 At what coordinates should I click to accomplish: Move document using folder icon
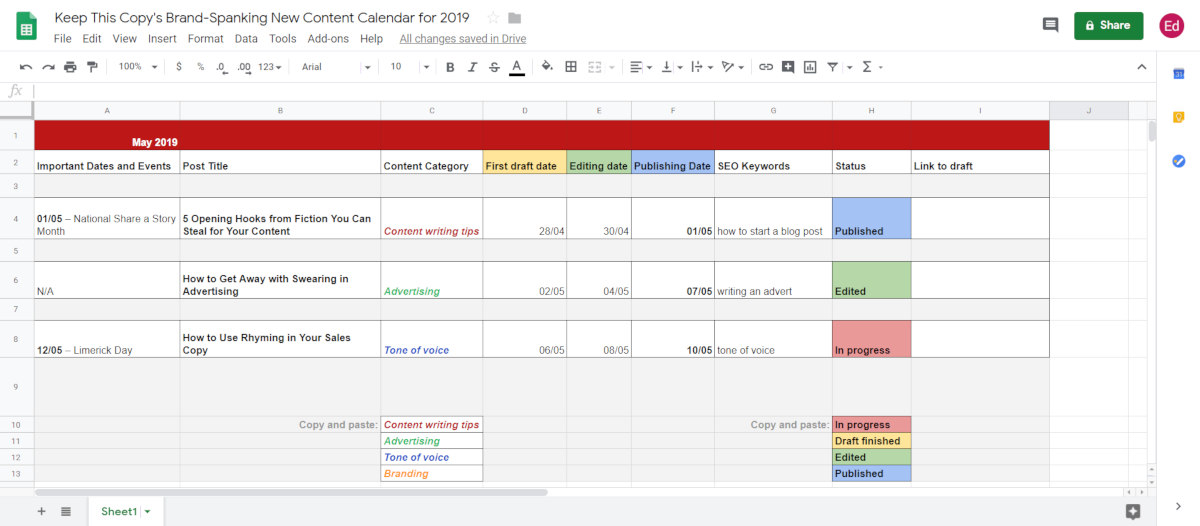(x=515, y=18)
